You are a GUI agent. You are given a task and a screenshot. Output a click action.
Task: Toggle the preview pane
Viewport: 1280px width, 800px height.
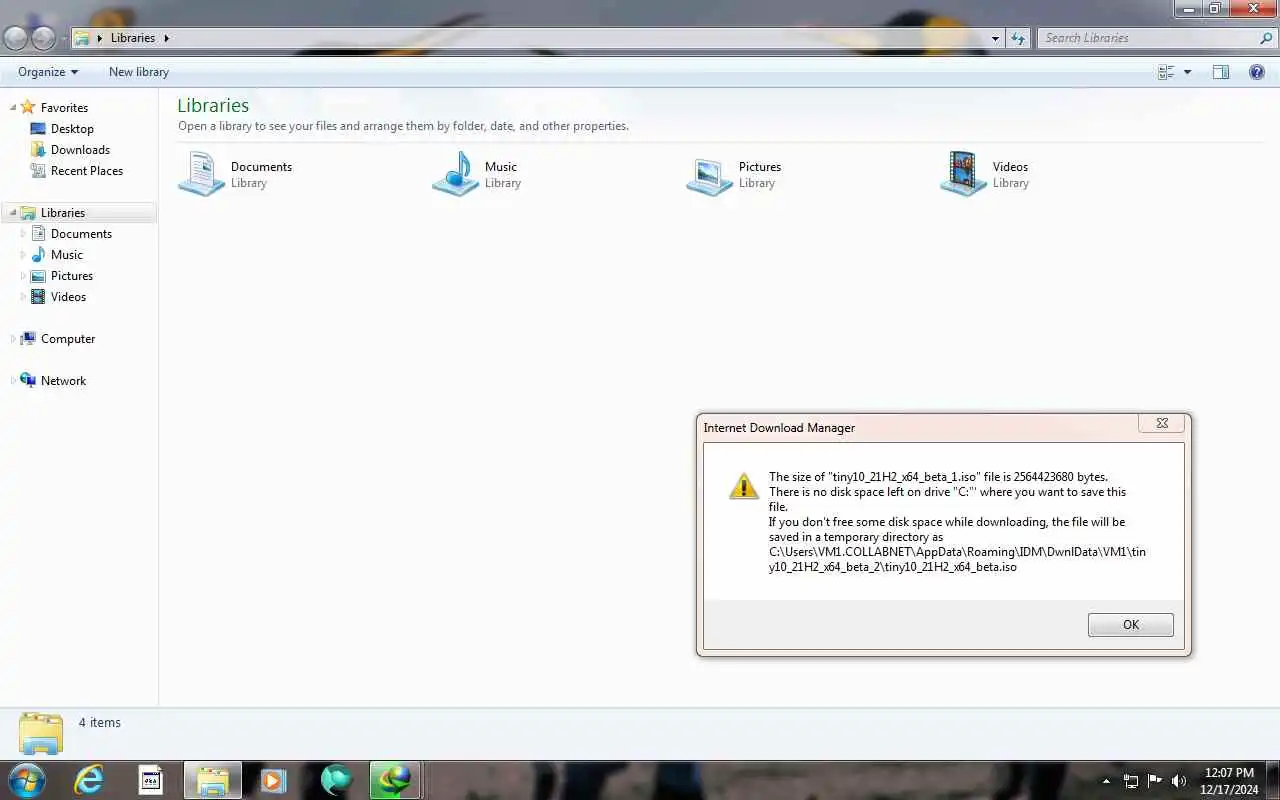(1221, 72)
